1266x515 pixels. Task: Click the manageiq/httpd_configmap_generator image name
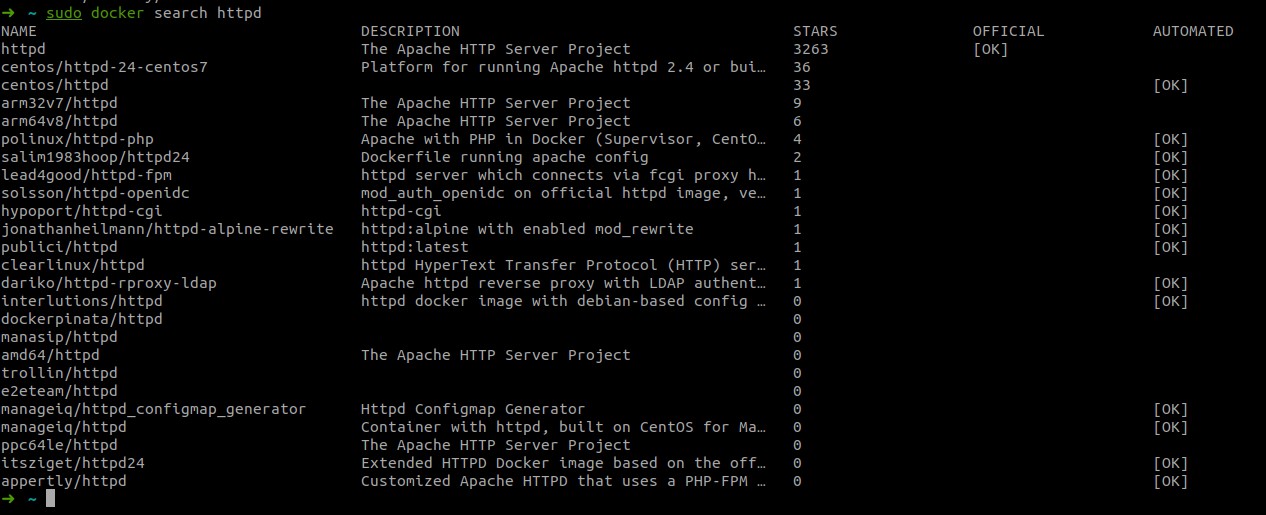click(x=153, y=409)
